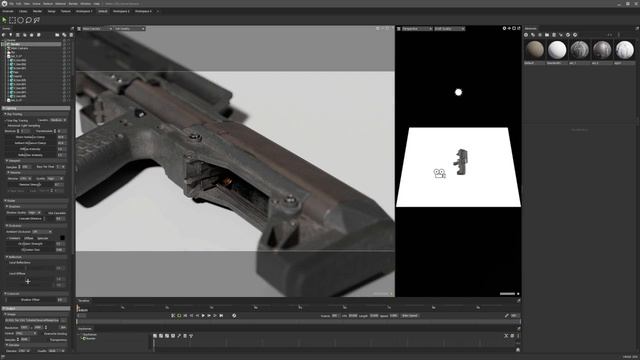Switch to the Texture workspace tab
This screenshot has height=360, width=640.
click(x=65, y=11)
